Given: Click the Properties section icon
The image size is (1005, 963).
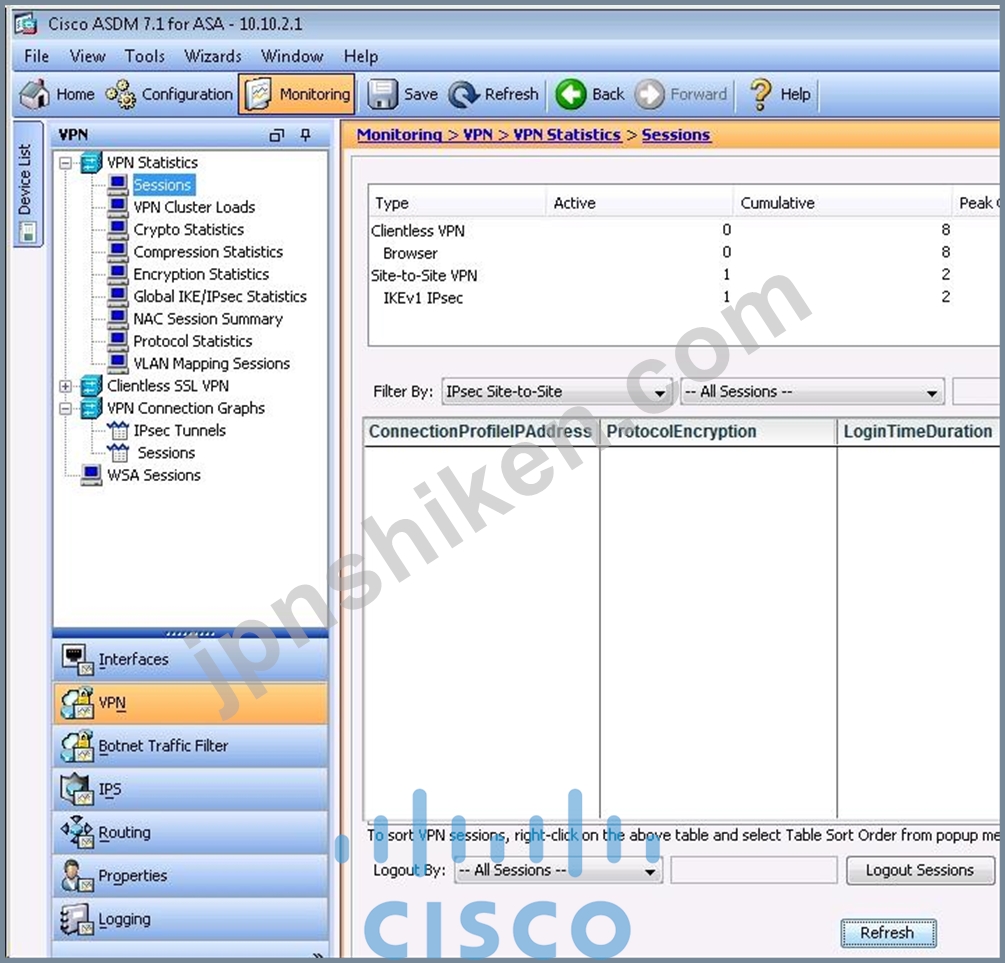Looking at the screenshot, I should tap(77, 876).
